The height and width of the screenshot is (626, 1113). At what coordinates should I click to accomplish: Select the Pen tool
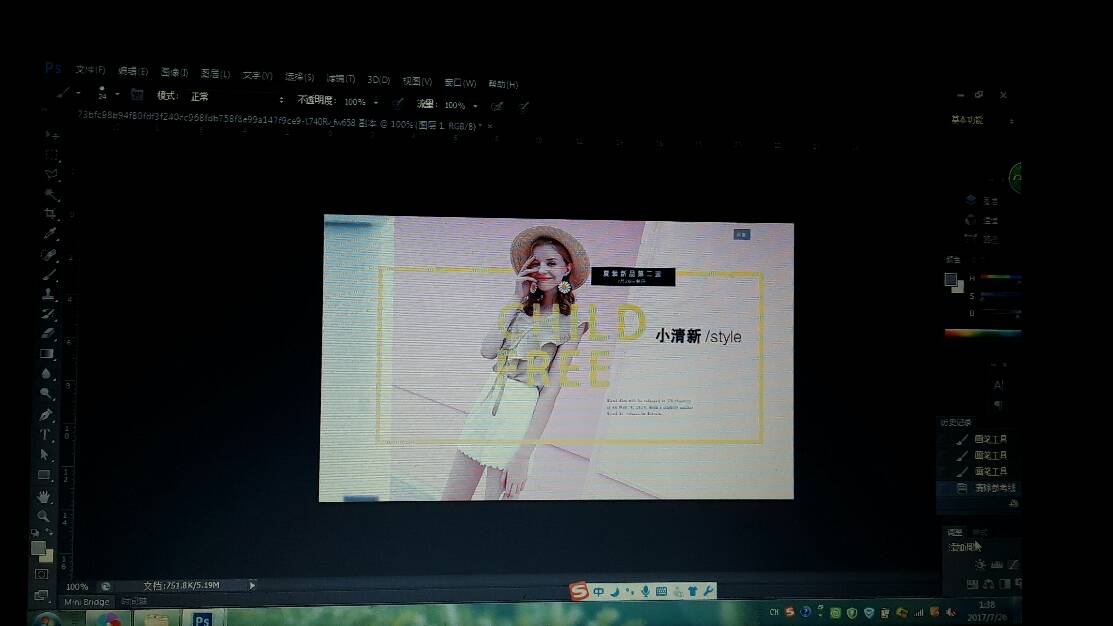pyautogui.click(x=46, y=414)
